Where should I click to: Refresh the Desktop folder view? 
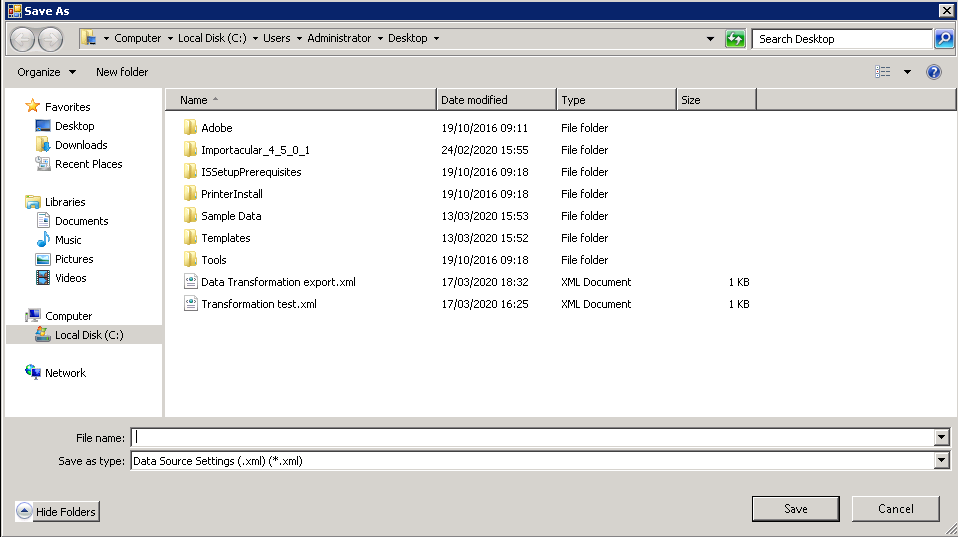[735, 38]
